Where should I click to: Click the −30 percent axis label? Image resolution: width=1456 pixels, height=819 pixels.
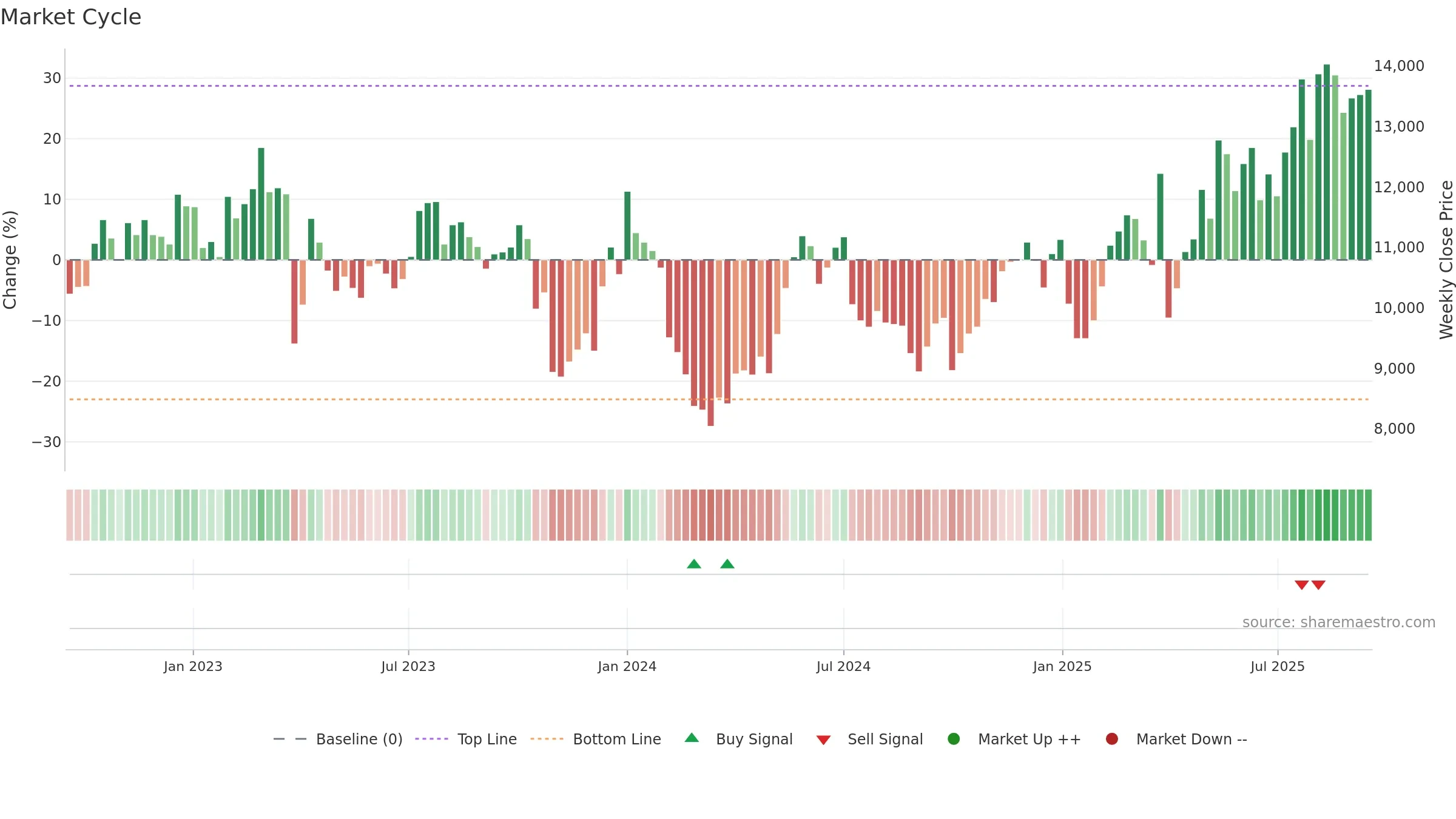coord(47,442)
